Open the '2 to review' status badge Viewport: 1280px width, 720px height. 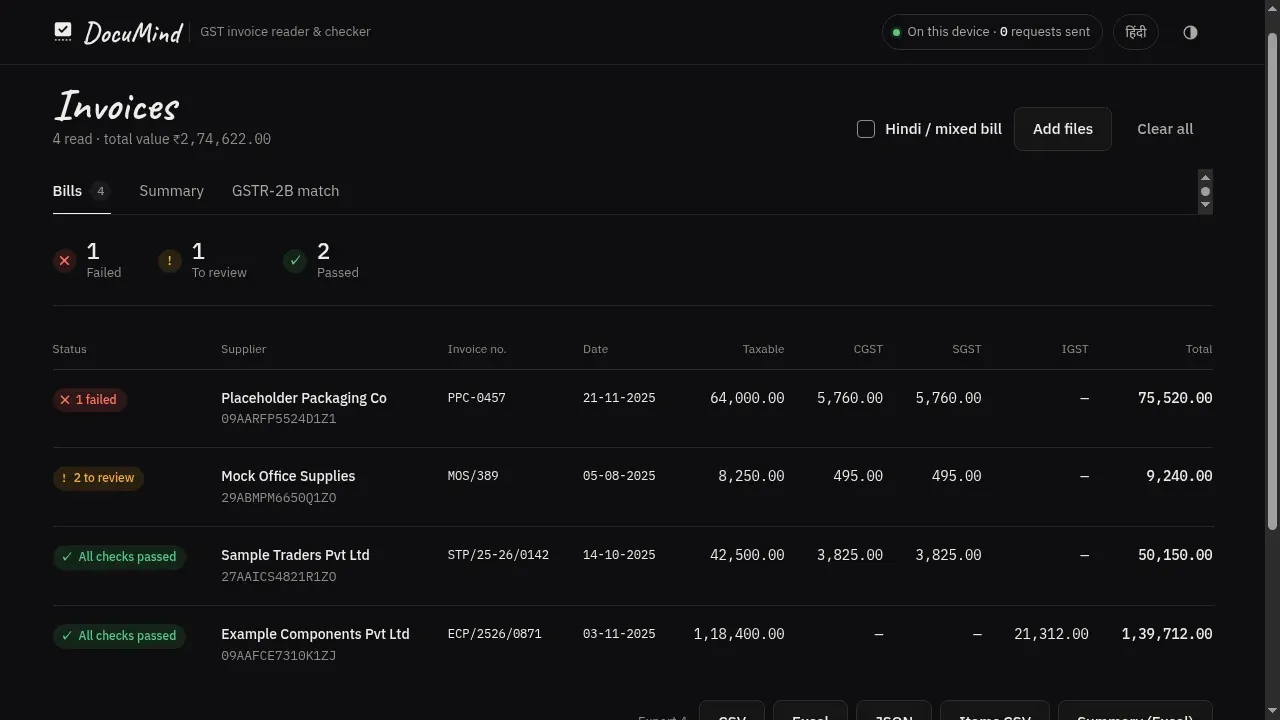[98, 478]
